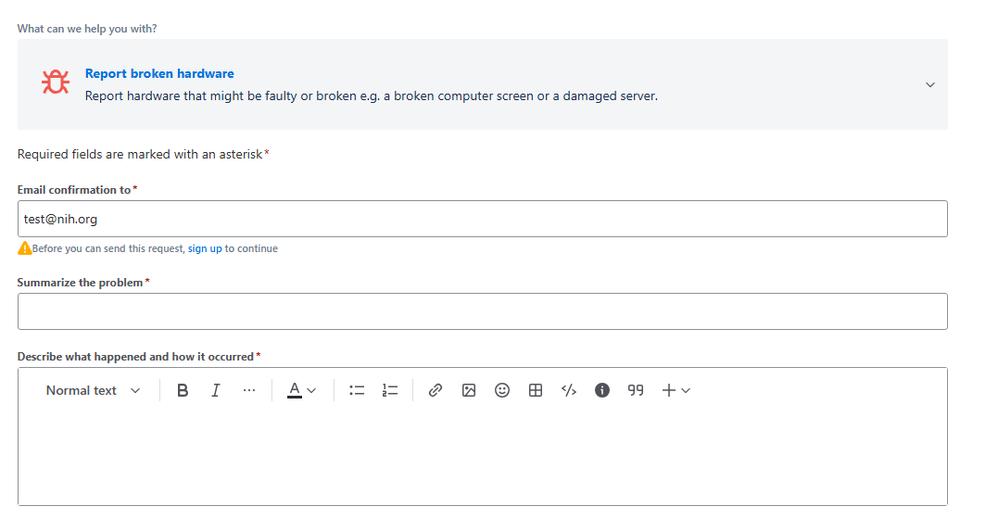Click the yellow warning triangle icon
This screenshot has height=519, width=998.
pos(24,248)
